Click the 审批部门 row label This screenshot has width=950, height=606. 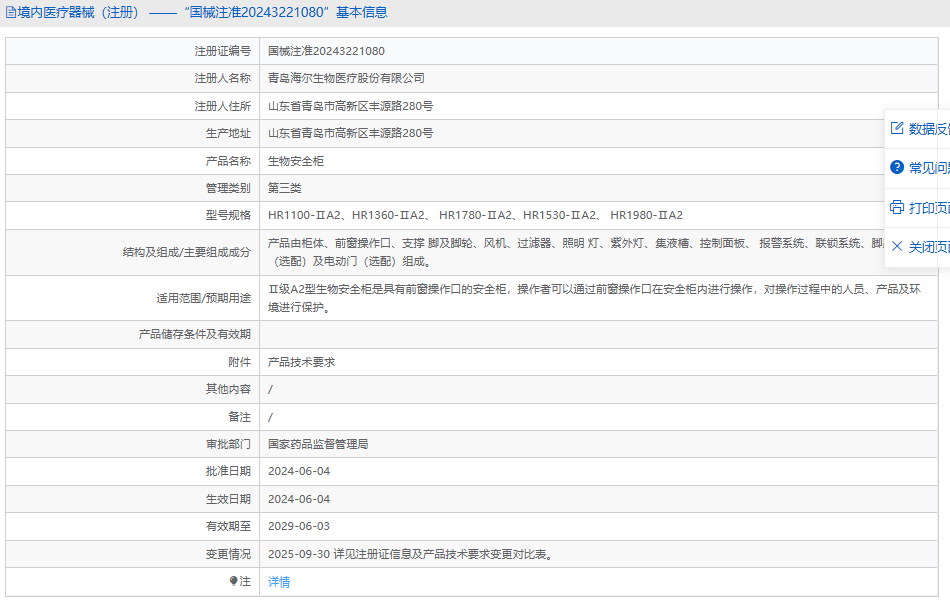click(x=228, y=444)
